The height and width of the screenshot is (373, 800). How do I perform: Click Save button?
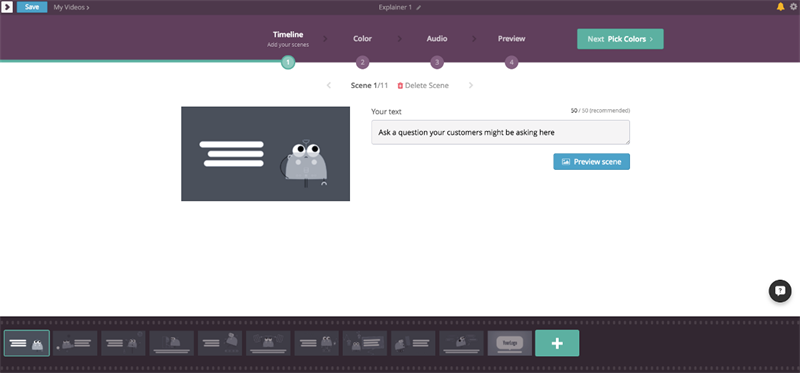point(32,7)
